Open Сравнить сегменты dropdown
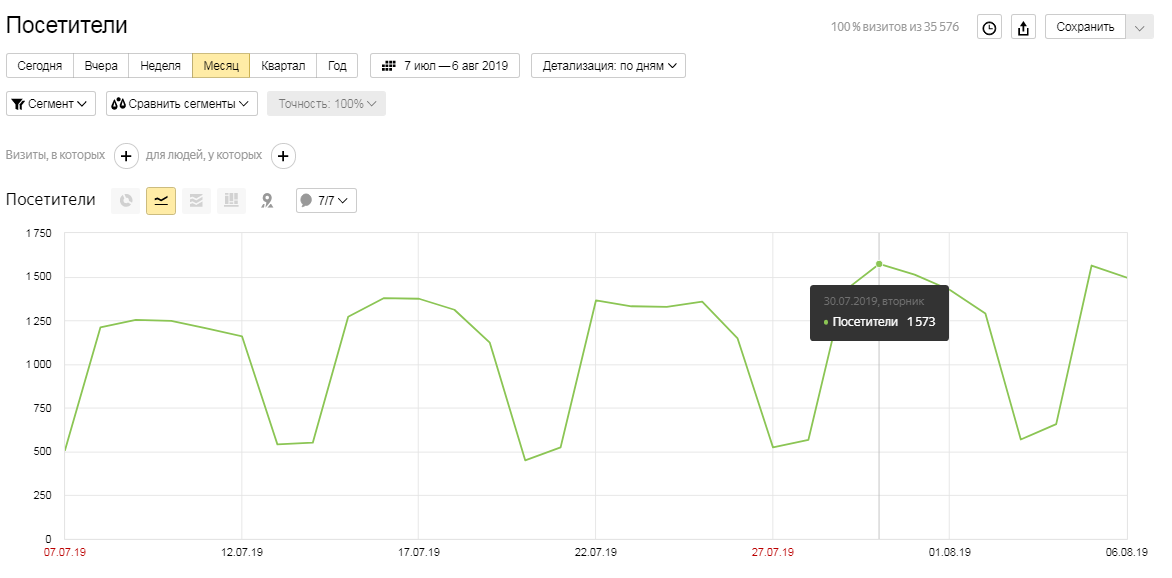1172x578 pixels. [x=182, y=103]
